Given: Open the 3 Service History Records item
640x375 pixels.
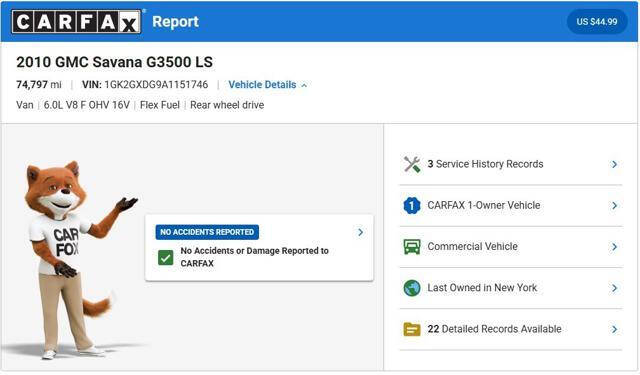Looking at the screenshot, I should coord(511,164).
